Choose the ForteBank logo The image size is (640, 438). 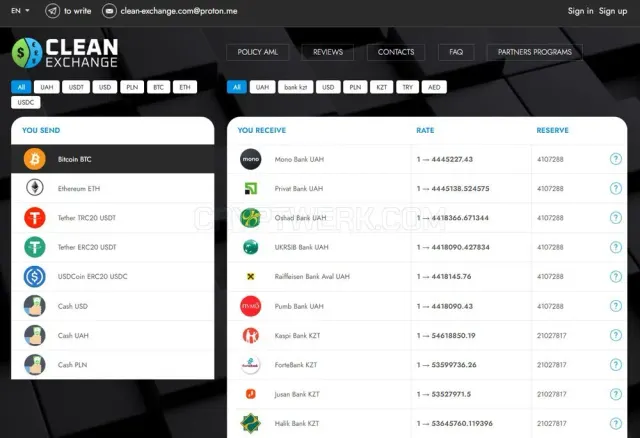[x=251, y=365]
